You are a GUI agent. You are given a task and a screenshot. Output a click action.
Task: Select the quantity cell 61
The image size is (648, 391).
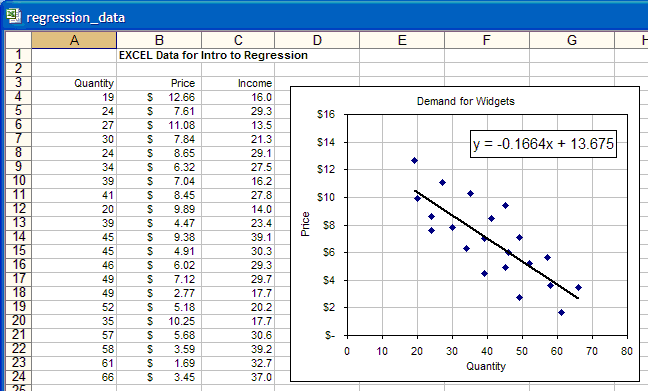[x=74, y=363]
